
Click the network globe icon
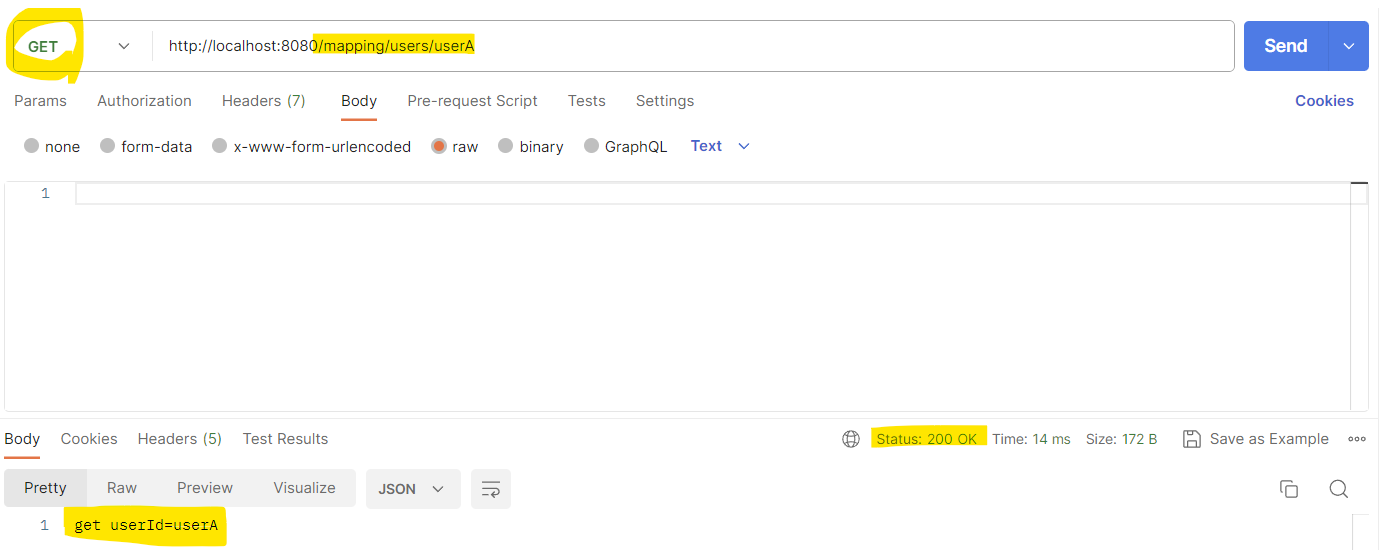click(x=851, y=439)
